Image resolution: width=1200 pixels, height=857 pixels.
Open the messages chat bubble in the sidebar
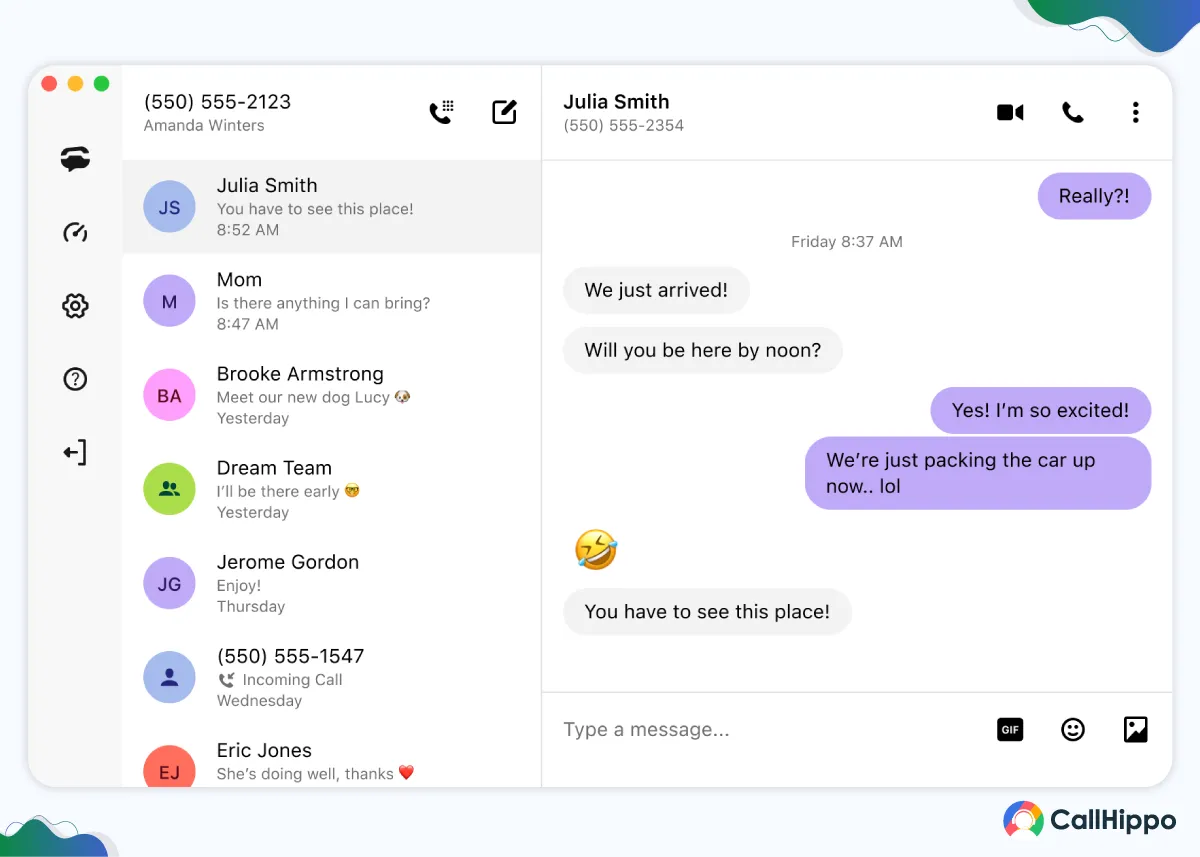[x=75, y=158]
